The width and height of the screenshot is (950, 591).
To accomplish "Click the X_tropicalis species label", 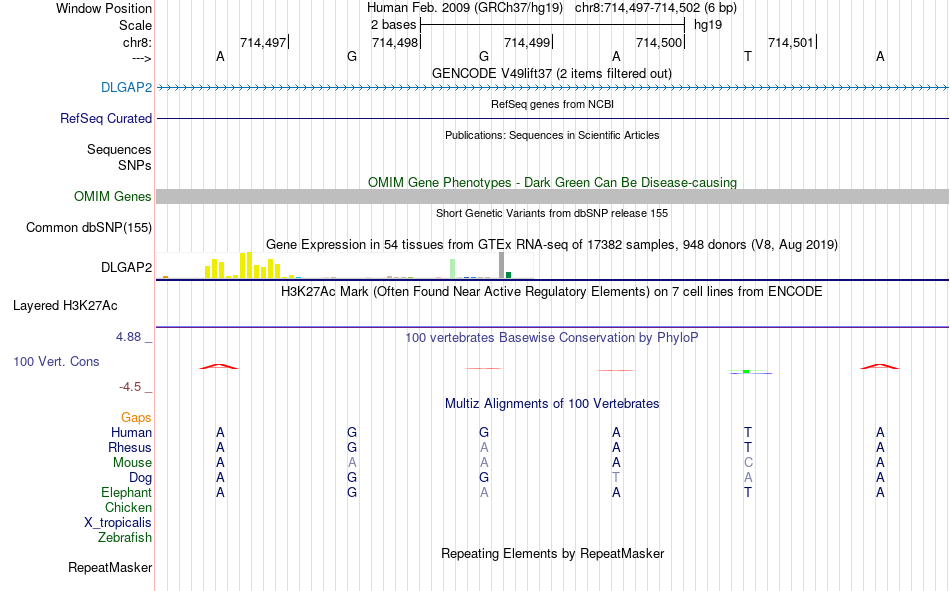I will click(118, 523).
